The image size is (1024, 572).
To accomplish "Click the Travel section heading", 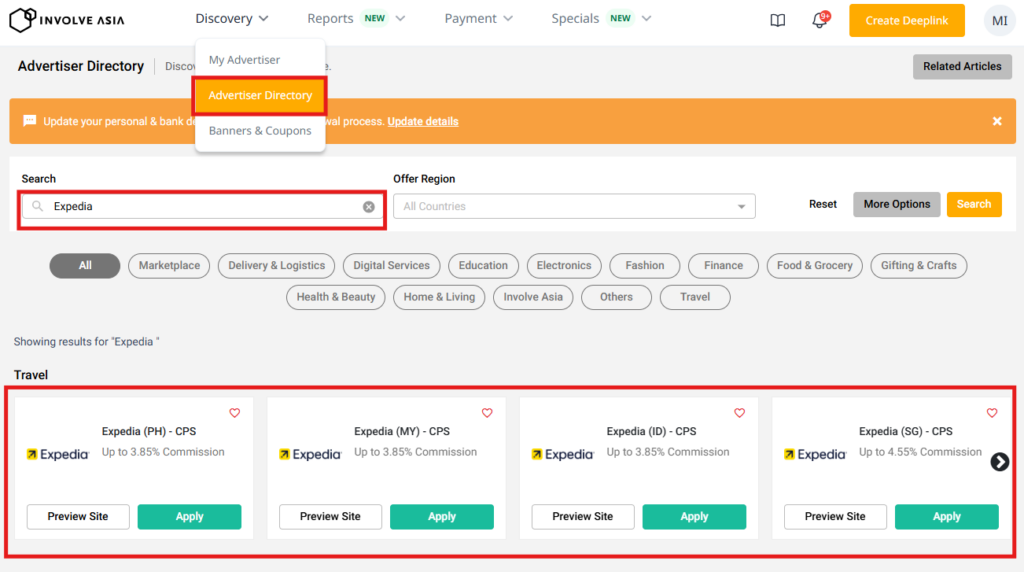I will pyautogui.click(x=31, y=375).
